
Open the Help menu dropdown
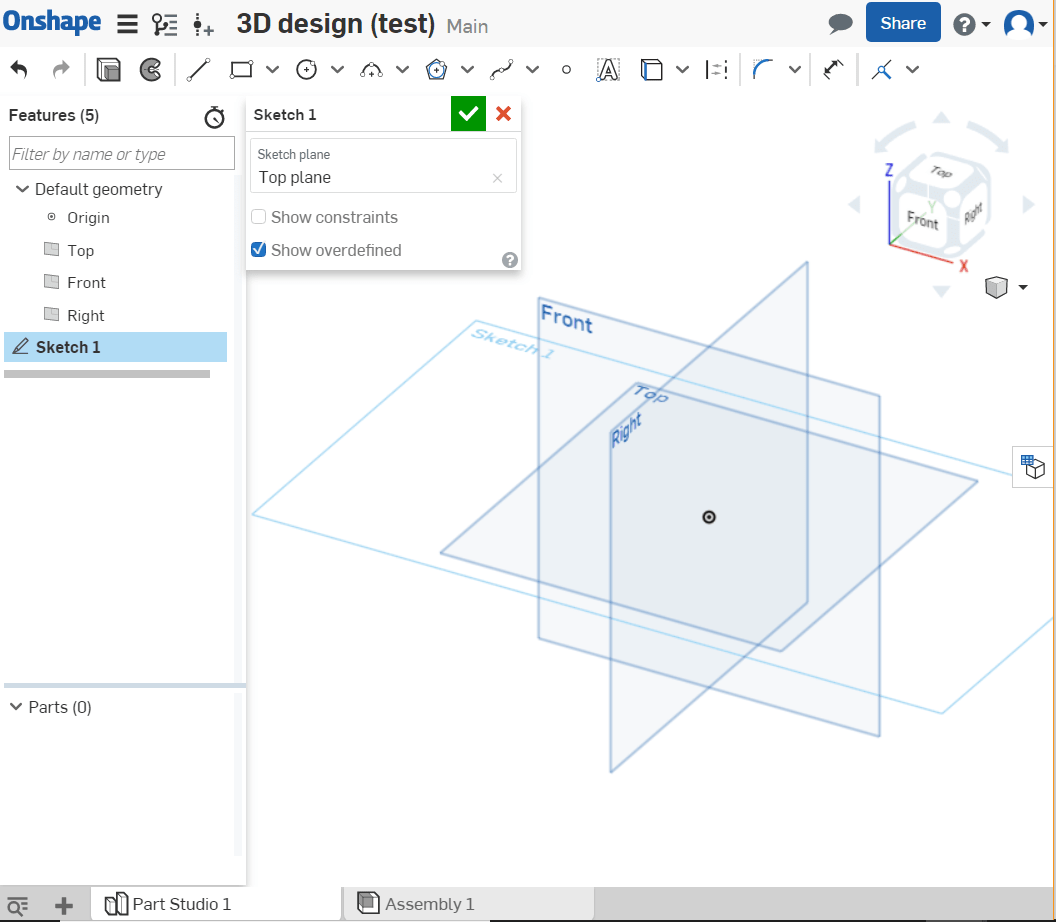(972, 25)
